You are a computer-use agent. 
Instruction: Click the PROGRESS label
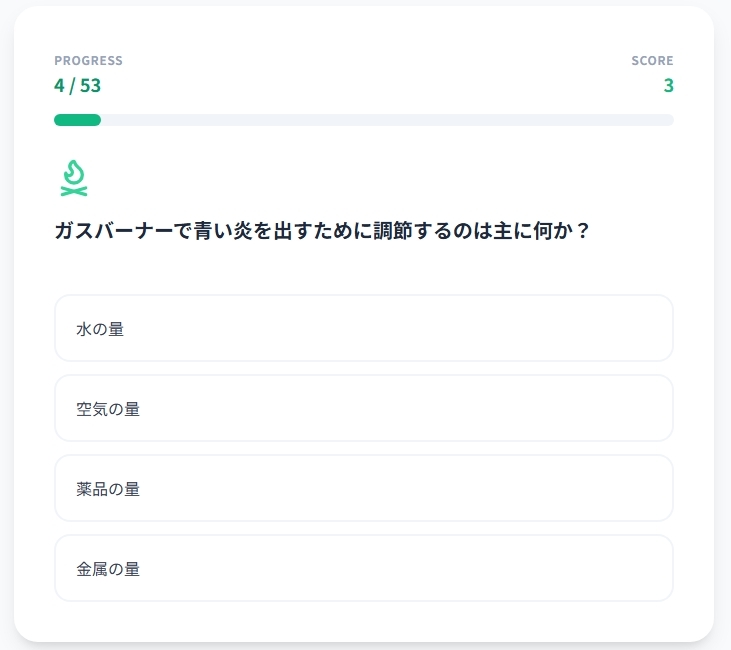[88, 61]
